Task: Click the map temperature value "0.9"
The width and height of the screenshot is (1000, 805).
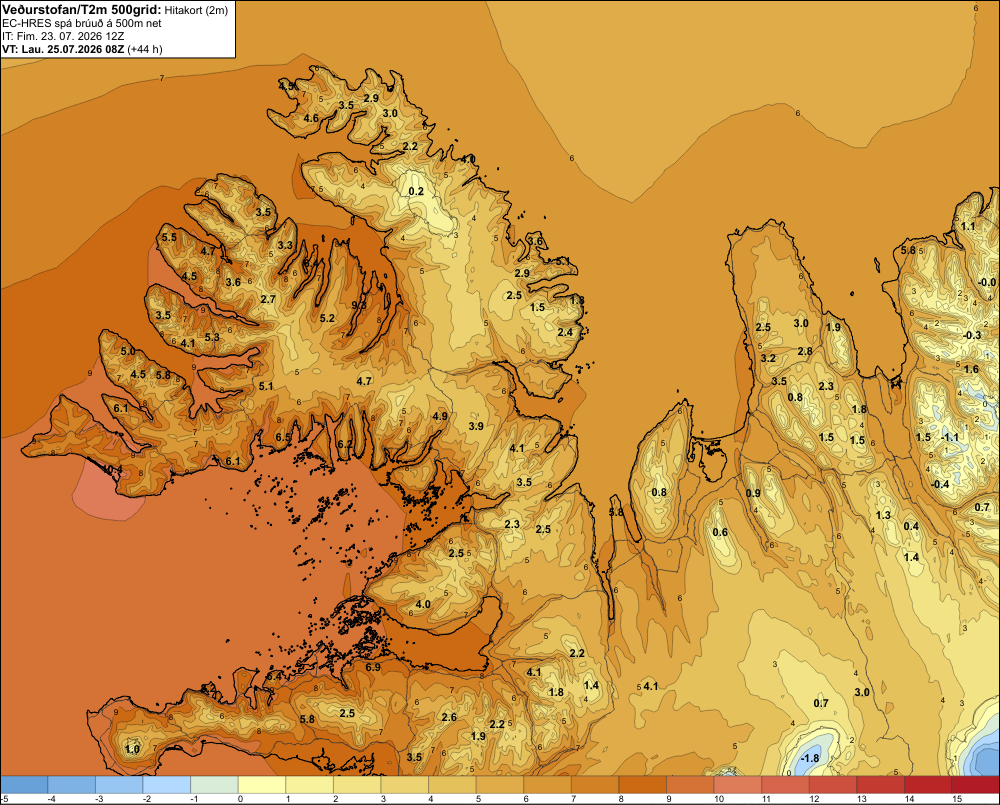Action: click(x=753, y=493)
